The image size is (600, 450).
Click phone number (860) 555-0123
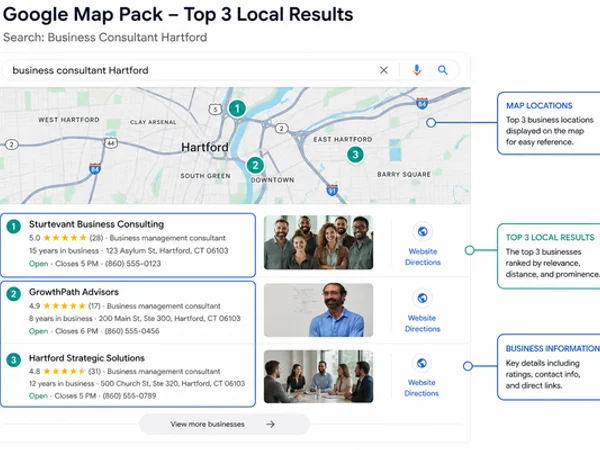click(133, 264)
